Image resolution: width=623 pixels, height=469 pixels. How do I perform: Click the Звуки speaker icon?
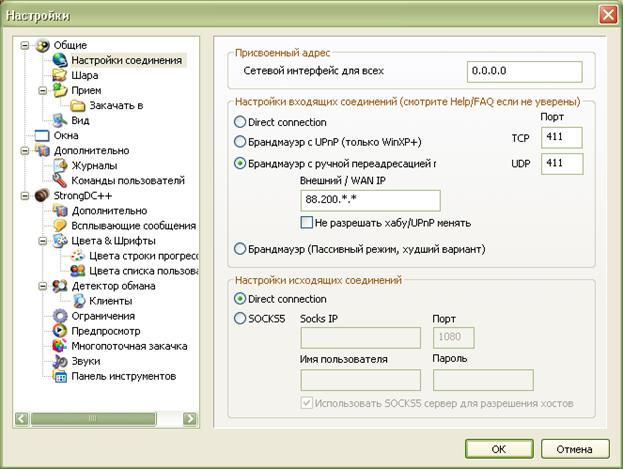60,361
